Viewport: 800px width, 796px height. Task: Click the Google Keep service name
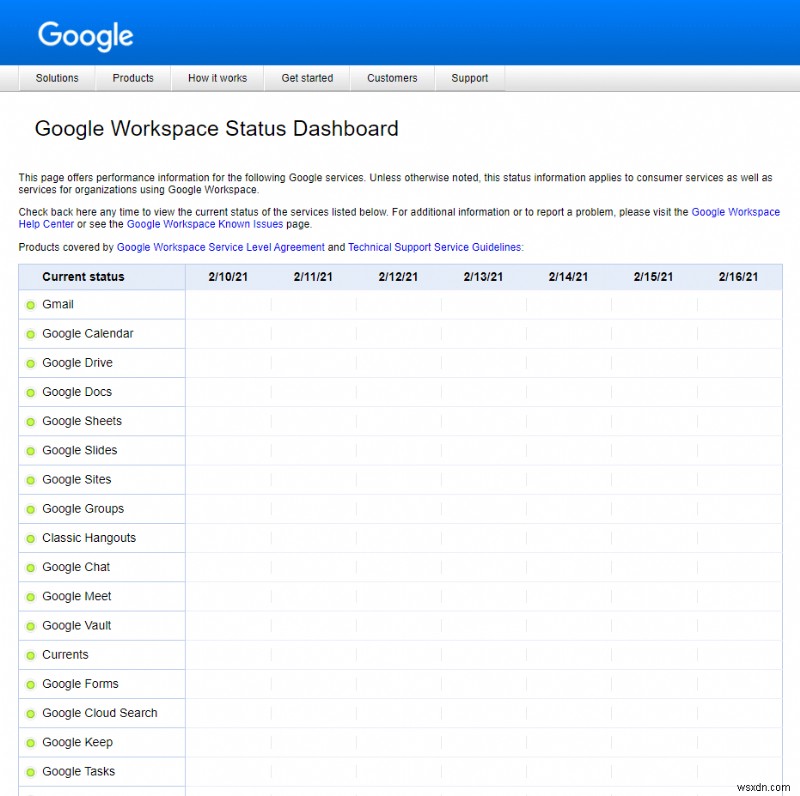77,742
